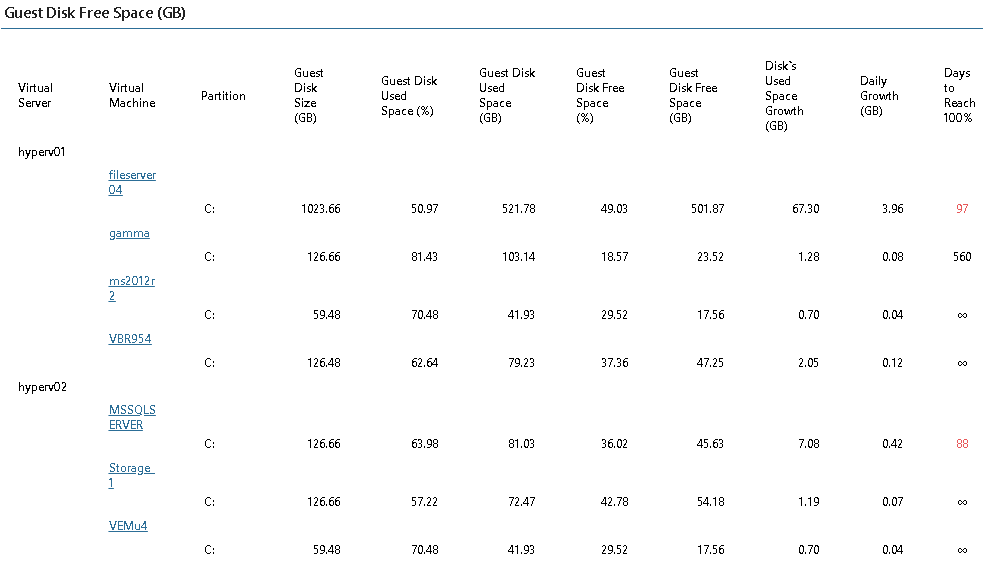
Task: Open the fileserver04 virtual machine link
Action: tap(132, 182)
